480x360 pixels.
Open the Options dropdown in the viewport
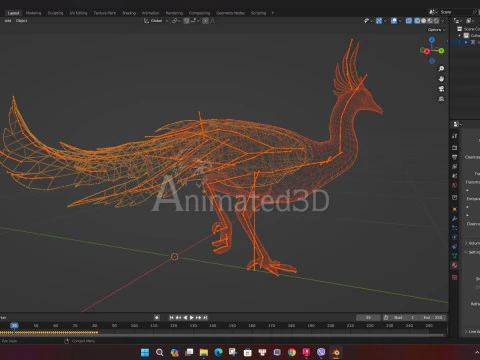(436, 30)
